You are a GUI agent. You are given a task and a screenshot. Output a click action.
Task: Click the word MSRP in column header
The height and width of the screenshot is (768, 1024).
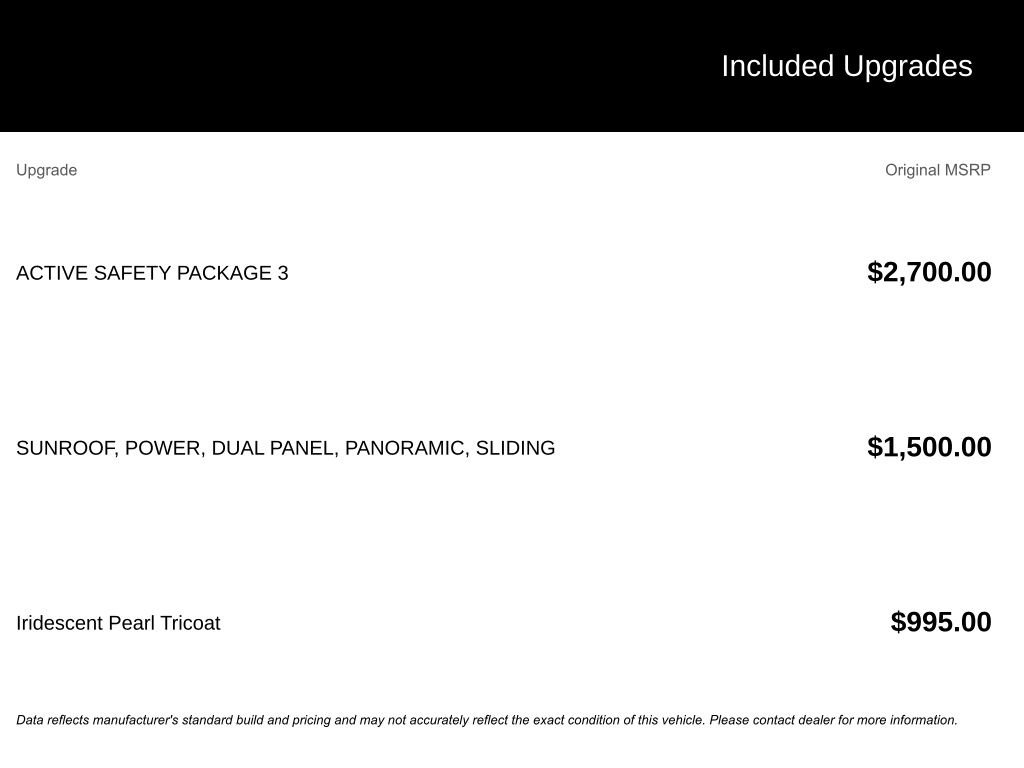click(967, 170)
